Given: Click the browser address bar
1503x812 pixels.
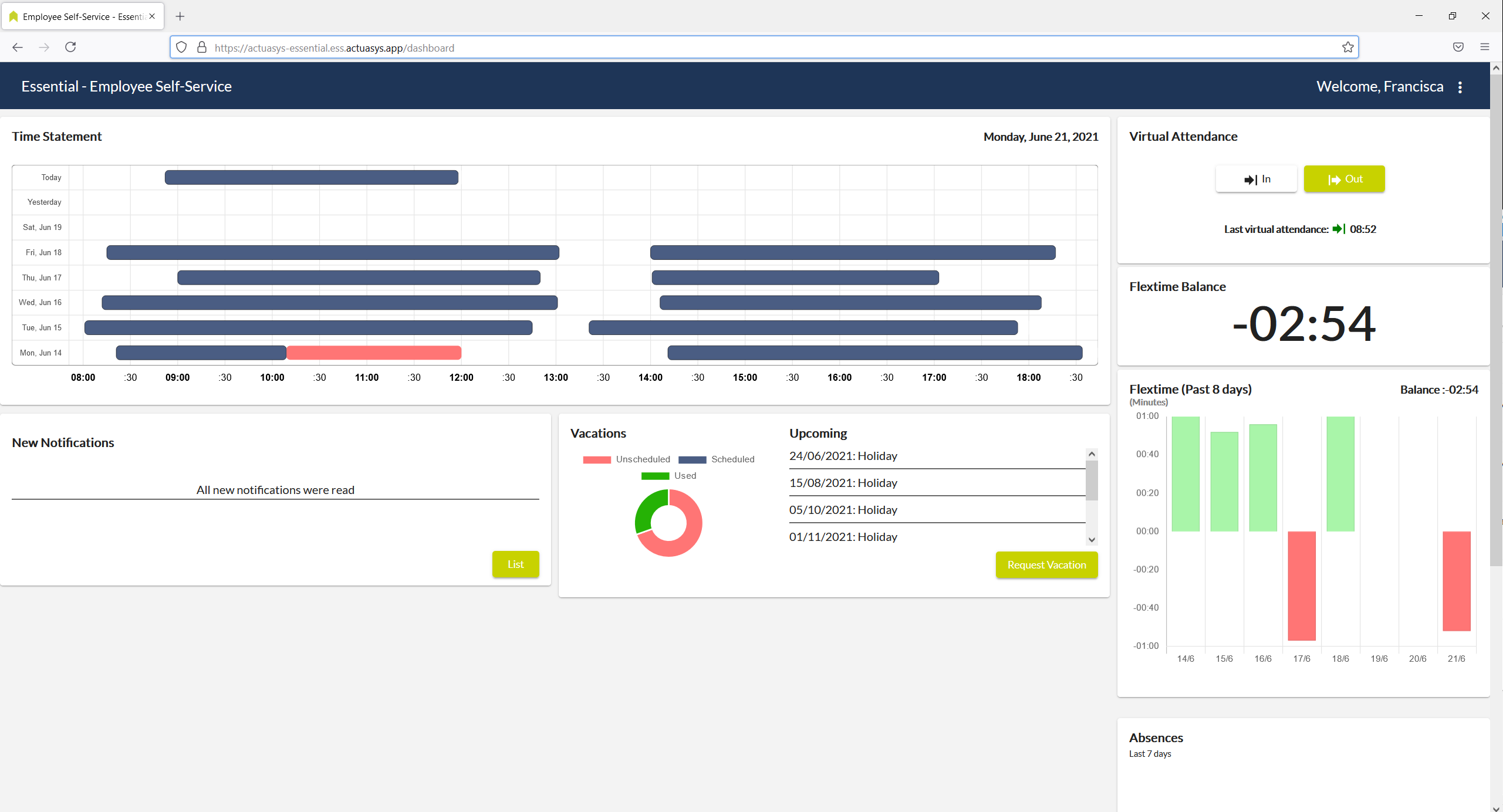Looking at the screenshot, I should point(763,48).
